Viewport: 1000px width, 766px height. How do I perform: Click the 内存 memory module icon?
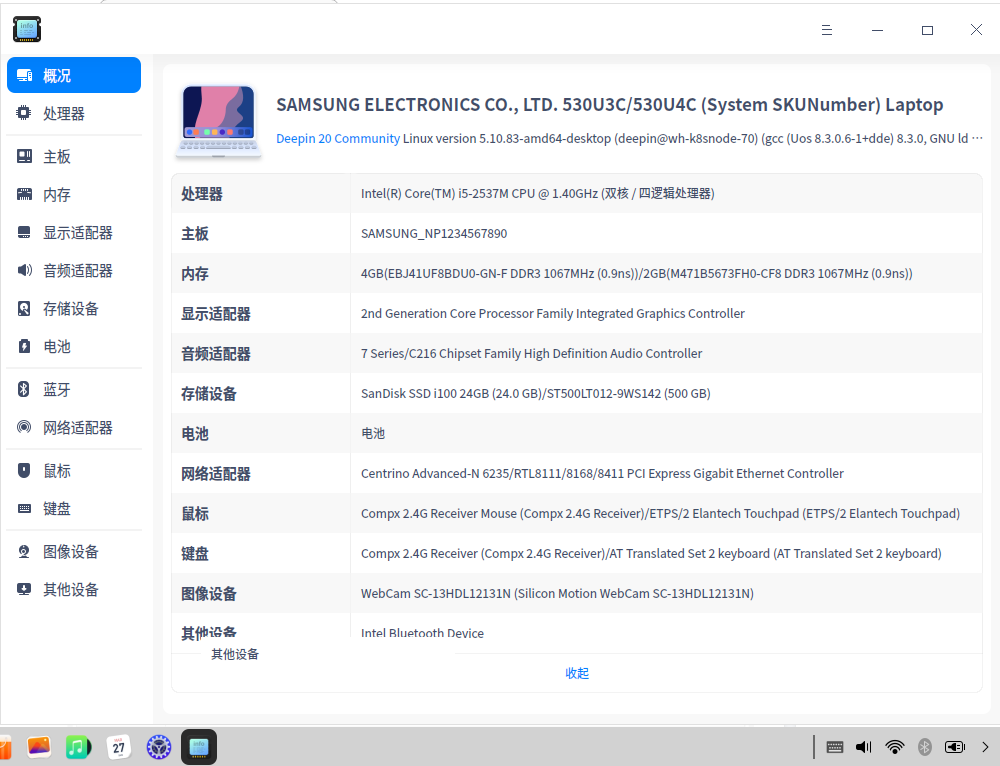pyautogui.click(x=24, y=195)
